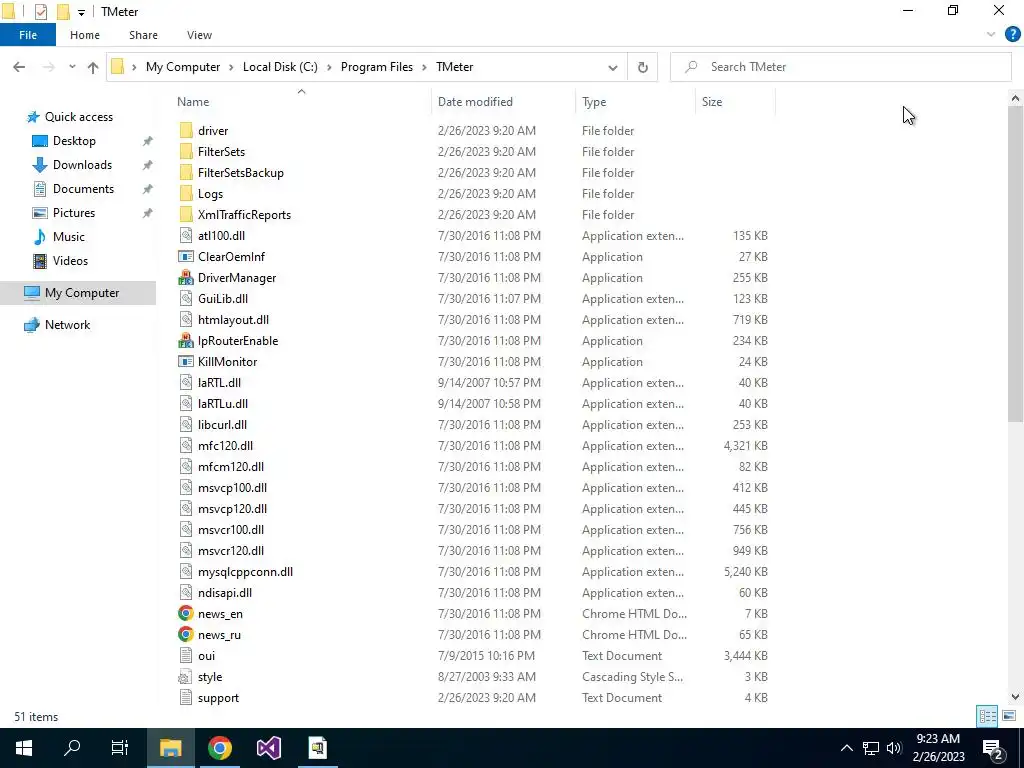The width and height of the screenshot is (1024, 768).
Task: Open recent locations dropdown arrow
Action: (72, 67)
